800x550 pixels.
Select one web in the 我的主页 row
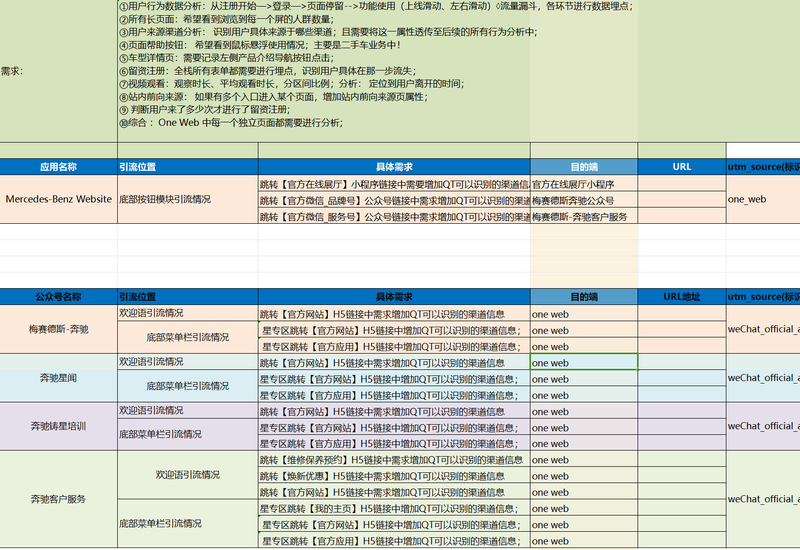click(x=584, y=509)
